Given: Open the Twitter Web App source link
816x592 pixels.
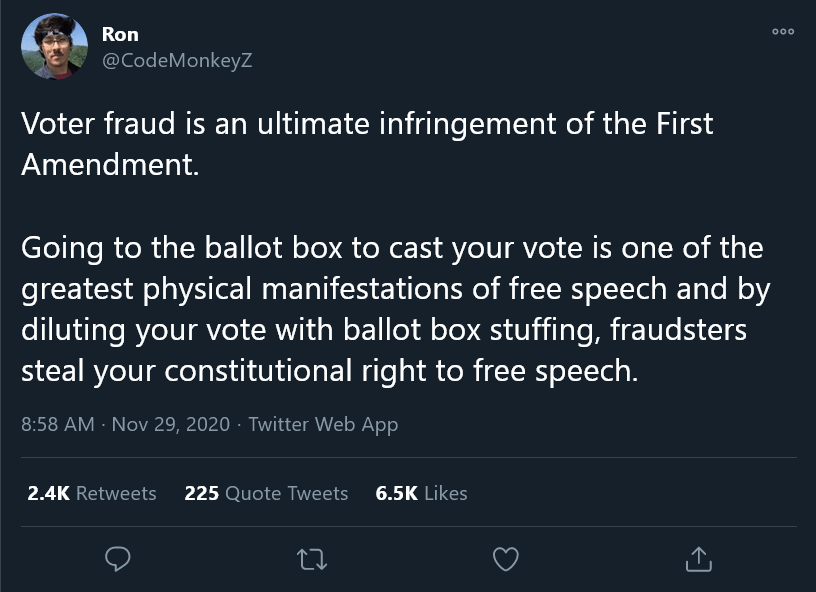Looking at the screenshot, I should point(323,424).
